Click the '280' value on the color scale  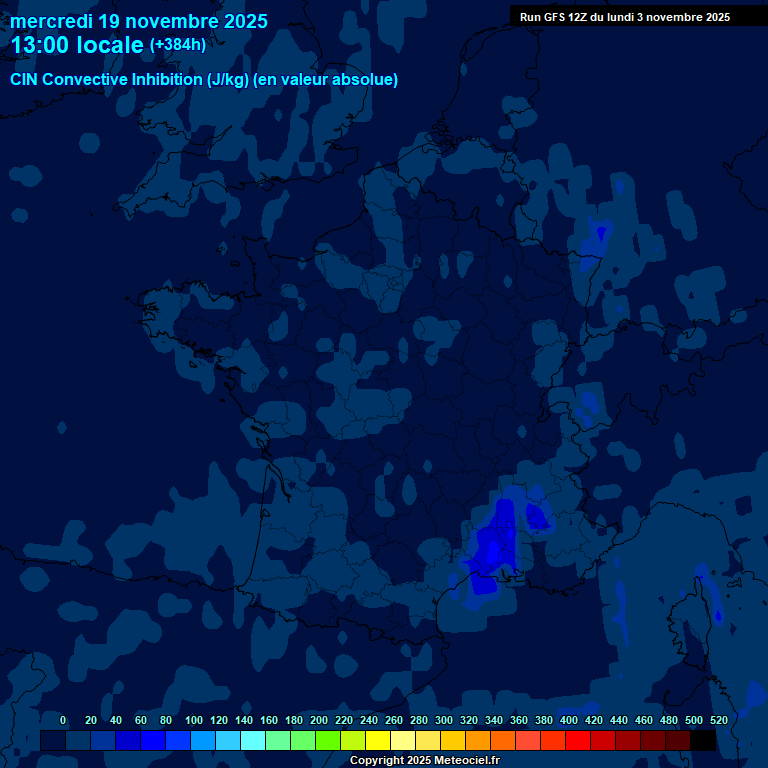pyautogui.click(x=418, y=720)
